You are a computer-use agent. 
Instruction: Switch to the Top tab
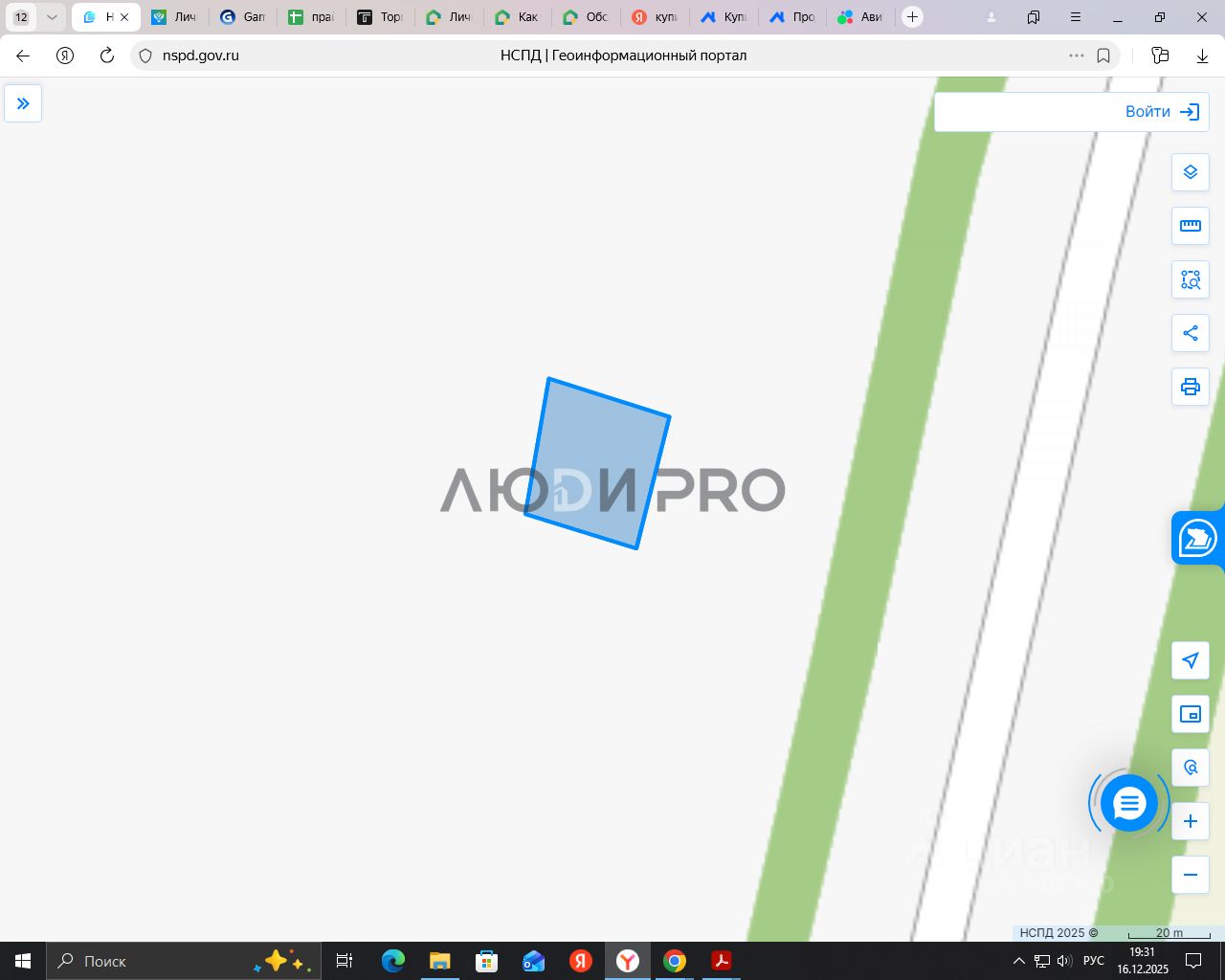pyautogui.click(x=379, y=17)
